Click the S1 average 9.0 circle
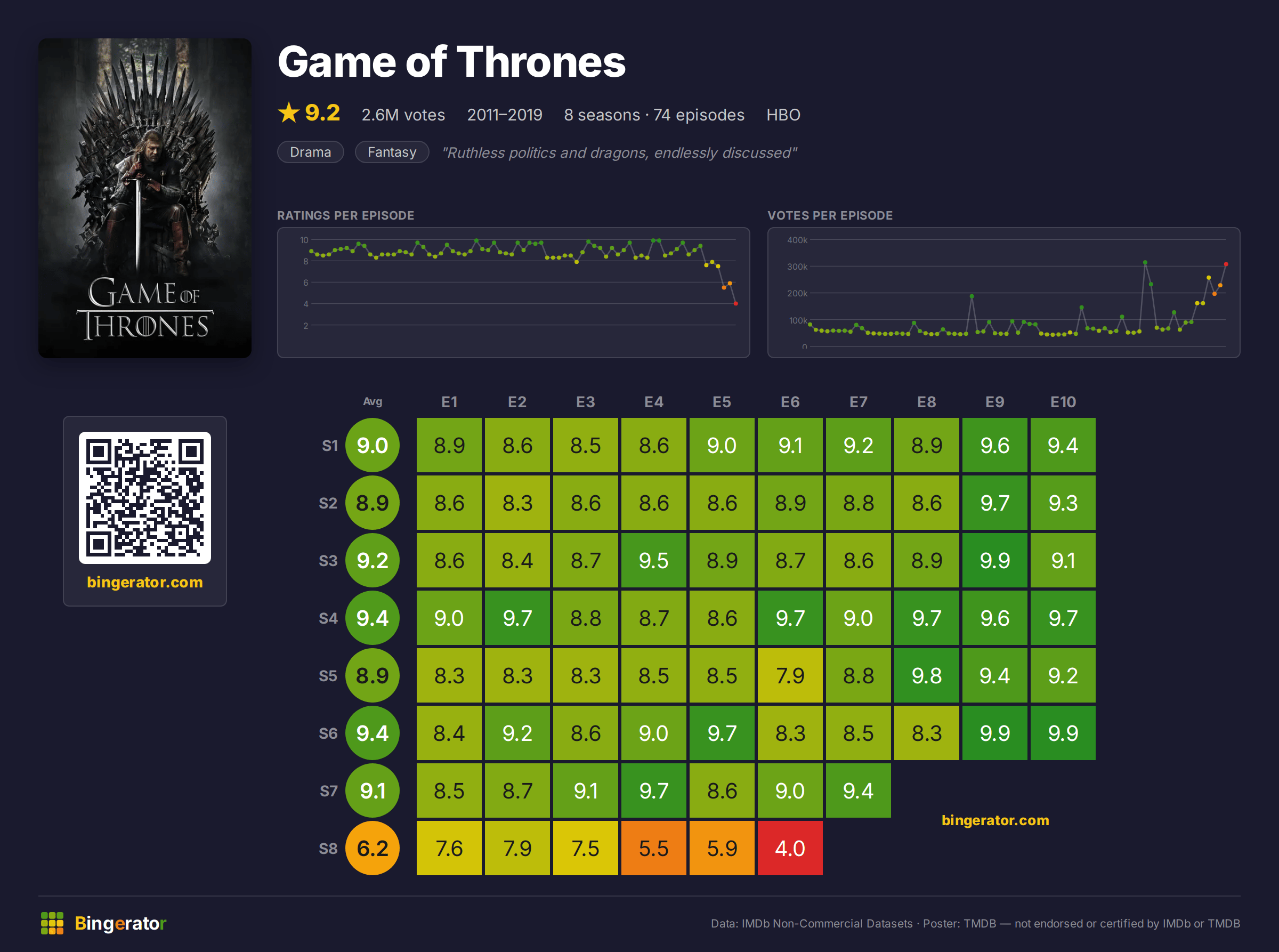1279x952 pixels. (x=372, y=446)
